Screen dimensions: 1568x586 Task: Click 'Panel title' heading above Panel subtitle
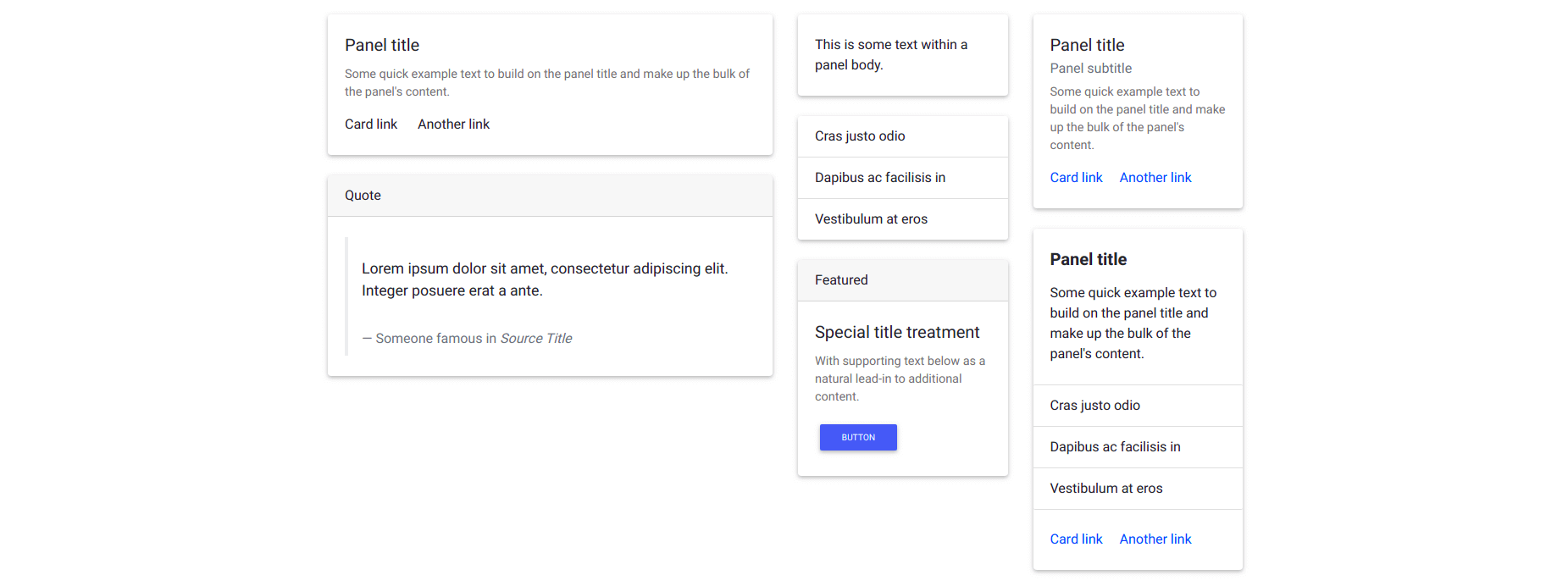click(1087, 45)
